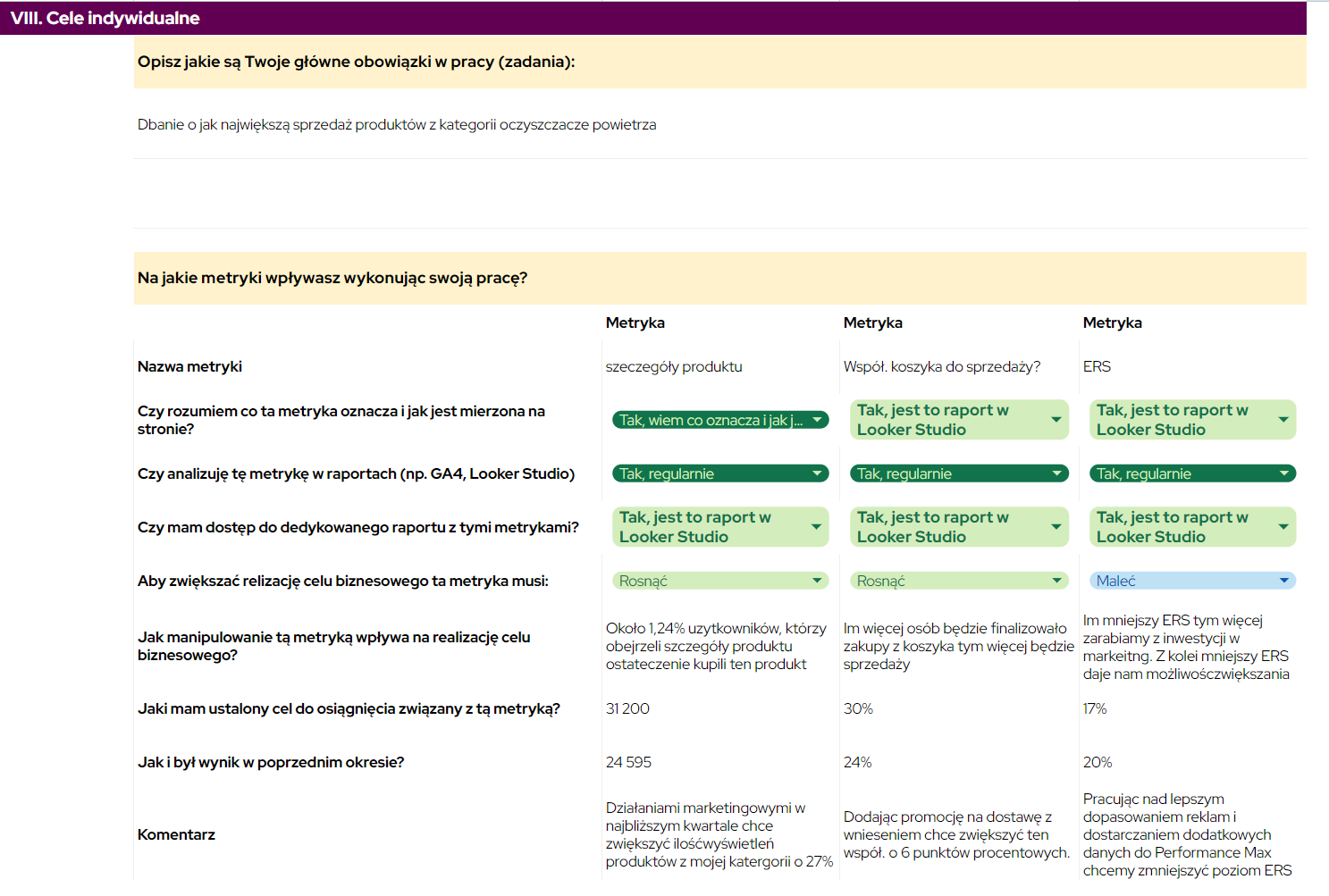Viewport: 1329px width, 896px height.
Task: Select the target value '30%'
Action: 858,708
